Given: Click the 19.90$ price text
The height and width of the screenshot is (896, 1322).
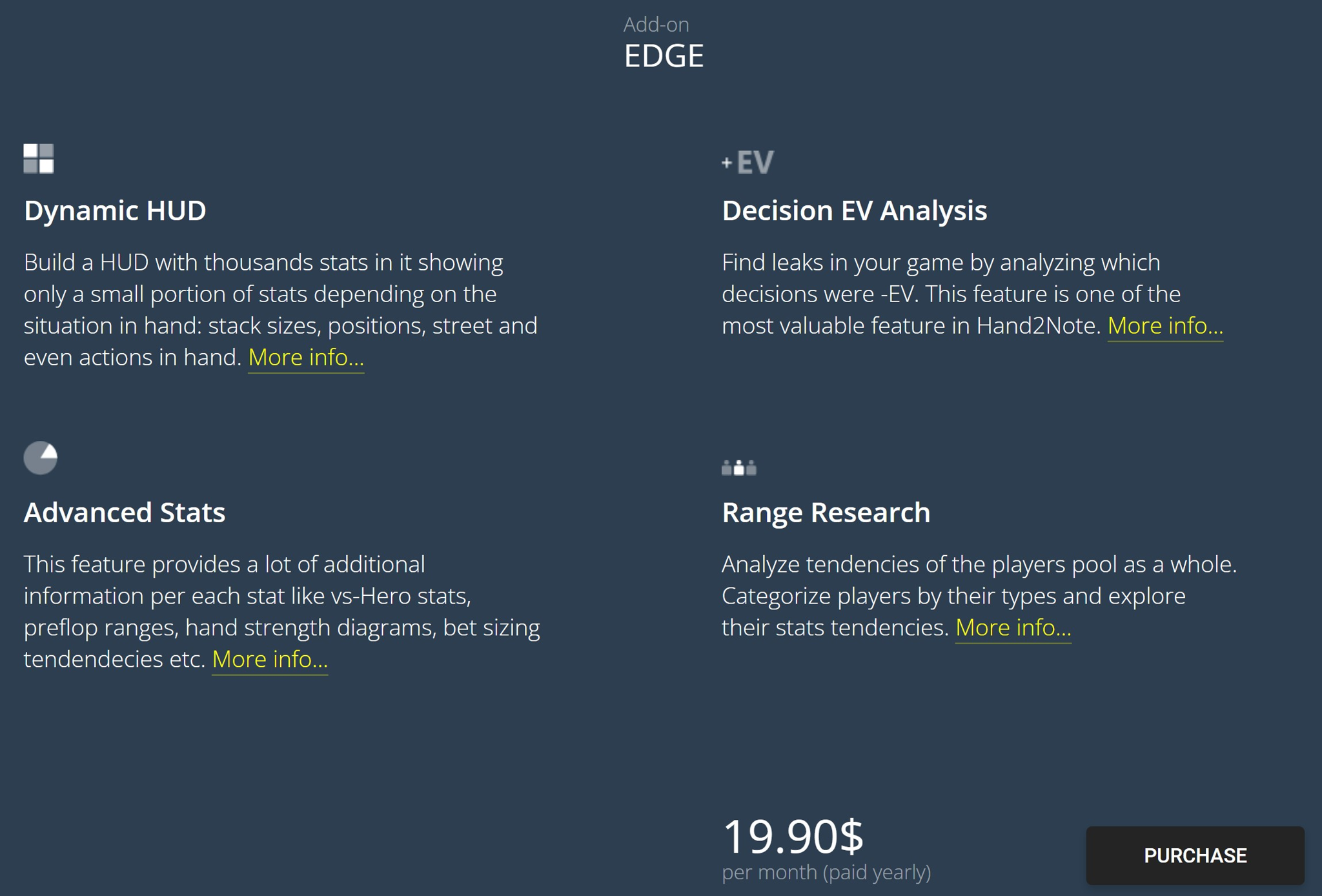Looking at the screenshot, I should click(793, 837).
